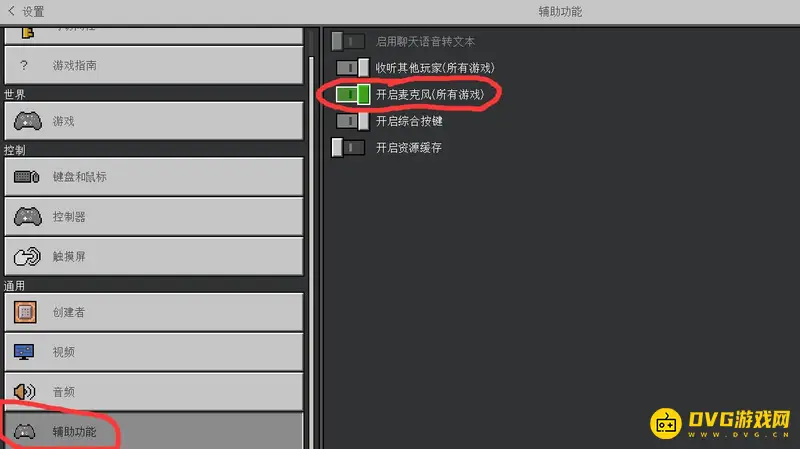Switch to the 视频 settings tab
800x449 pixels.
pyautogui.click(x=154, y=352)
